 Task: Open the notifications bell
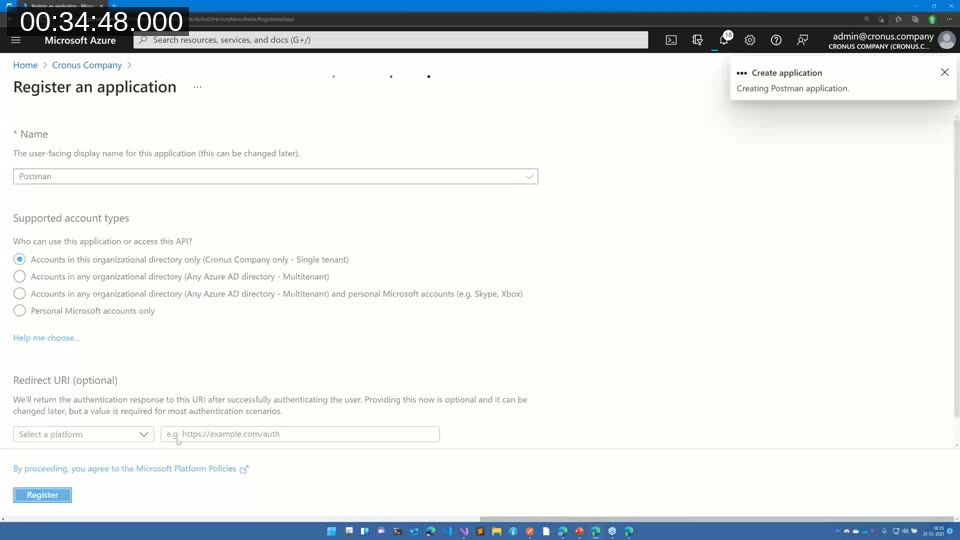[724, 40]
